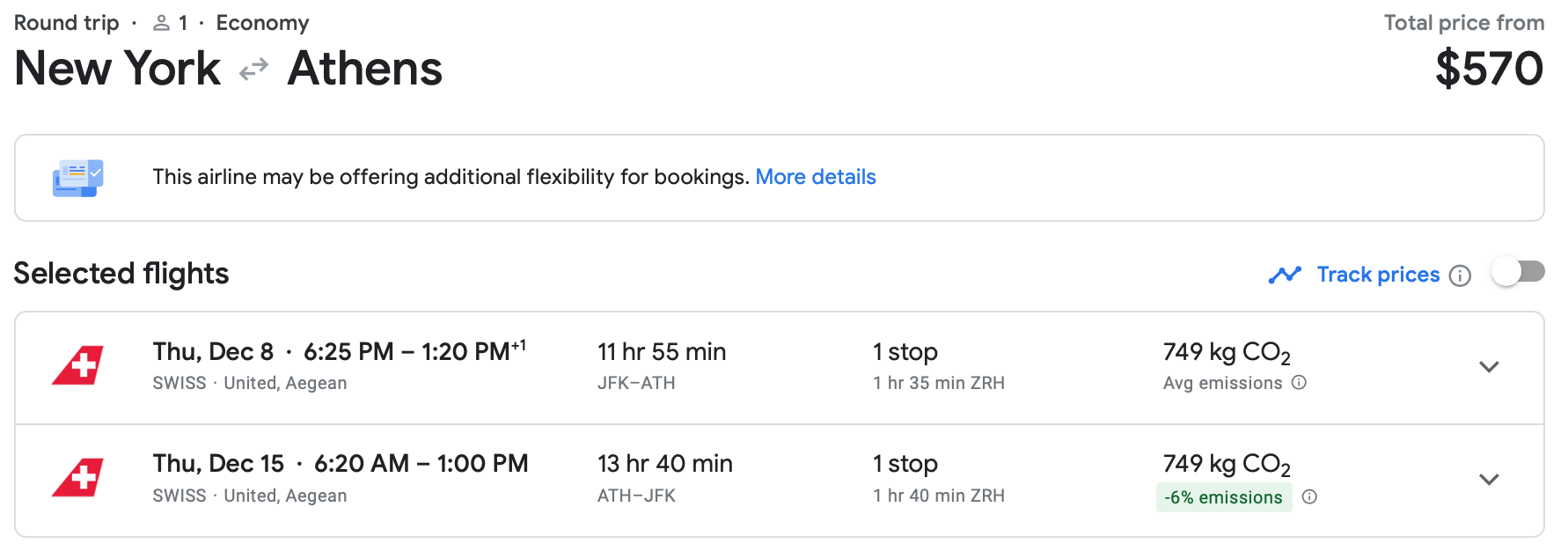The height and width of the screenshot is (551, 1568).
Task: Click the passenger count person icon
Action: tap(161, 24)
